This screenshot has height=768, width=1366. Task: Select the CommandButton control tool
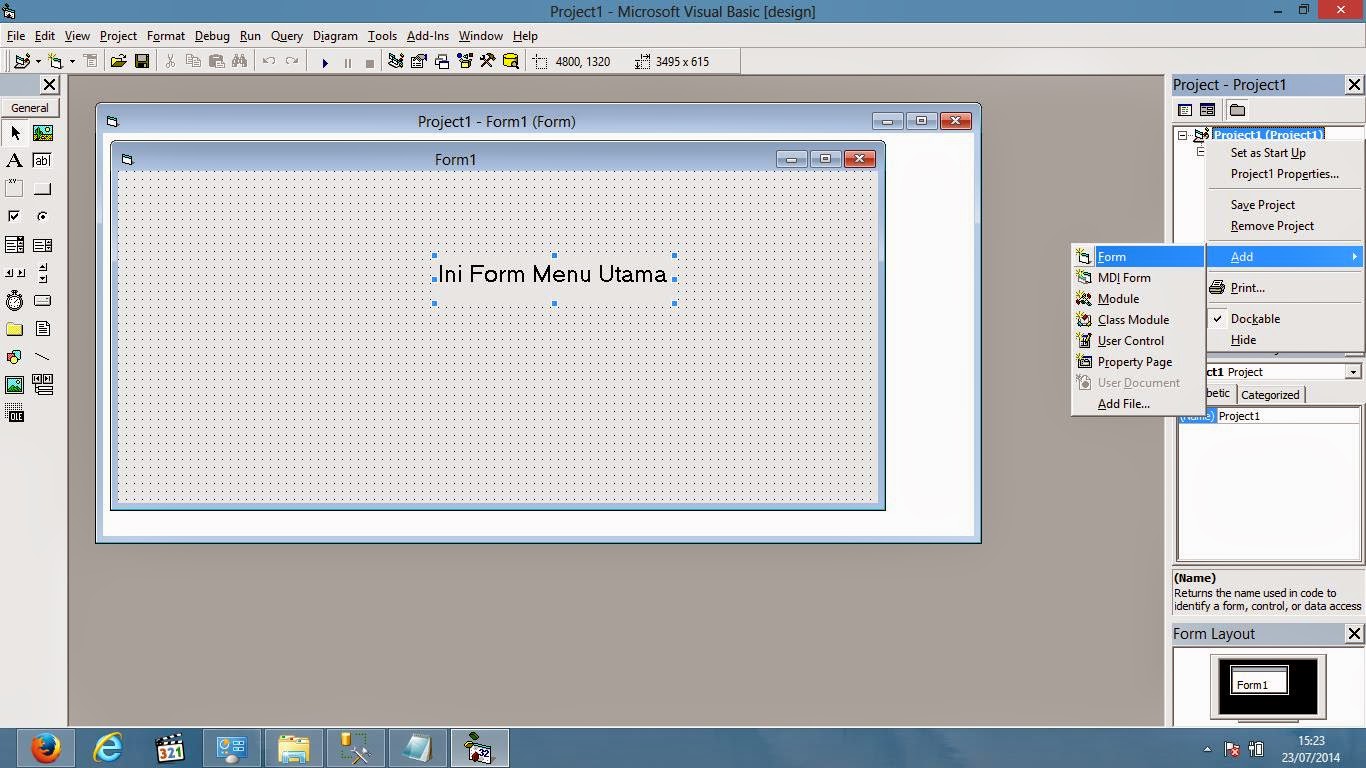click(x=43, y=189)
